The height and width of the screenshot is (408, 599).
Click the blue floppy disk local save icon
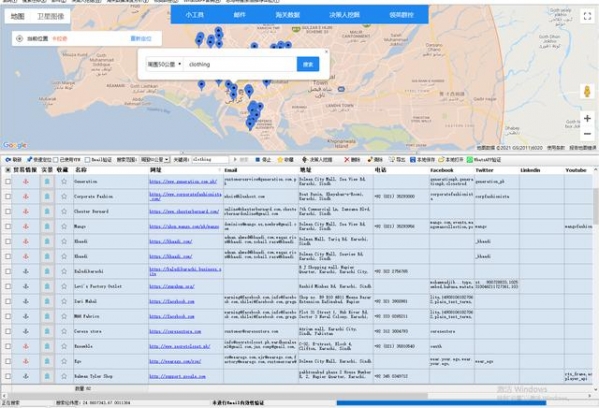coord(413,160)
